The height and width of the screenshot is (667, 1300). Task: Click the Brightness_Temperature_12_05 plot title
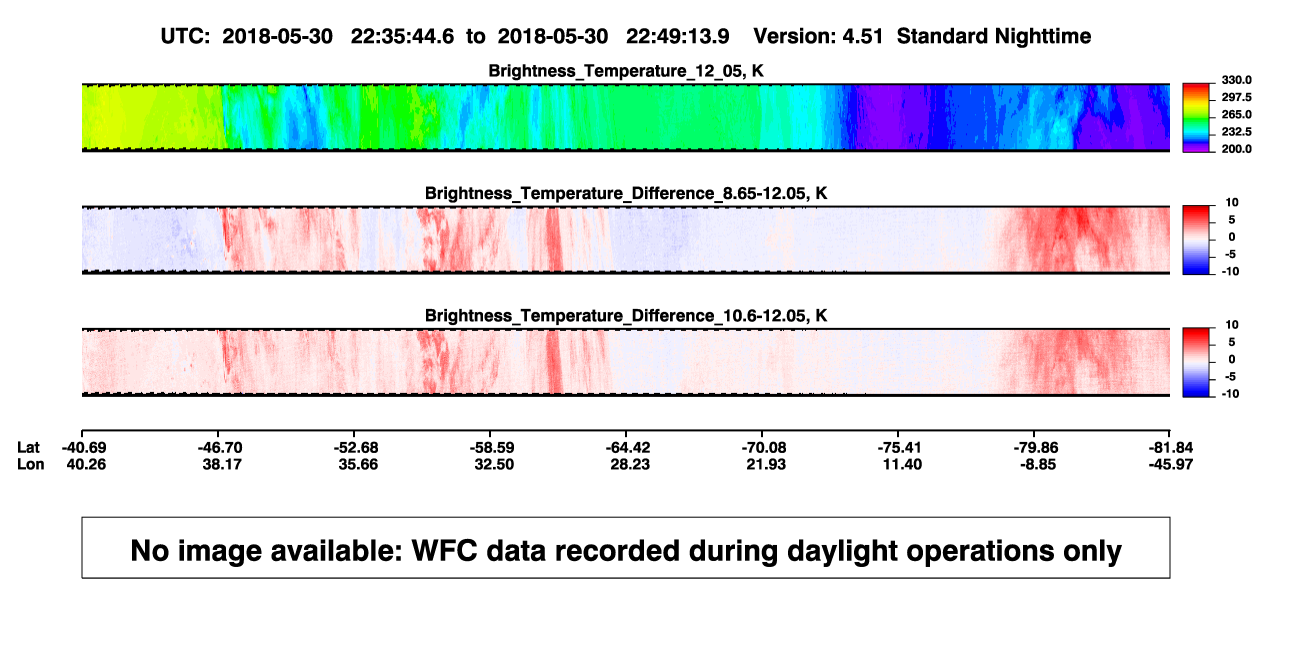[626, 71]
